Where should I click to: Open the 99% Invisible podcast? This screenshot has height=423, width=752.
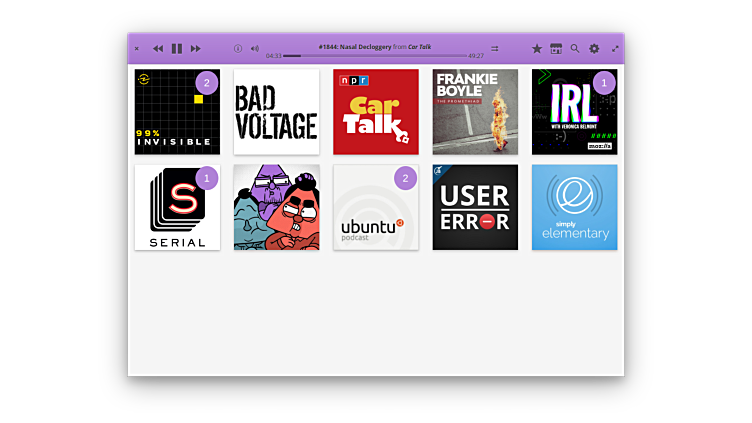coord(177,112)
